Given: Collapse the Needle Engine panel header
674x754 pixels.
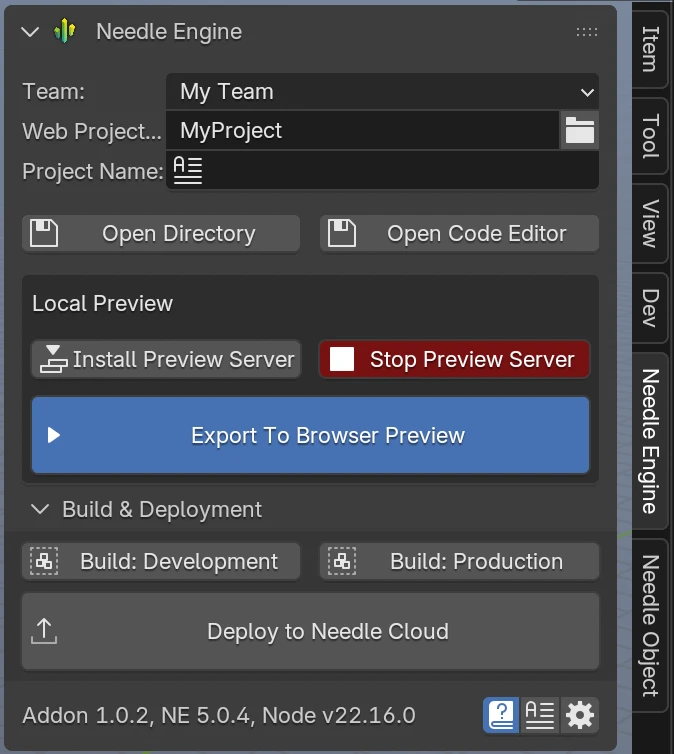Looking at the screenshot, I should tap(30, 32).
